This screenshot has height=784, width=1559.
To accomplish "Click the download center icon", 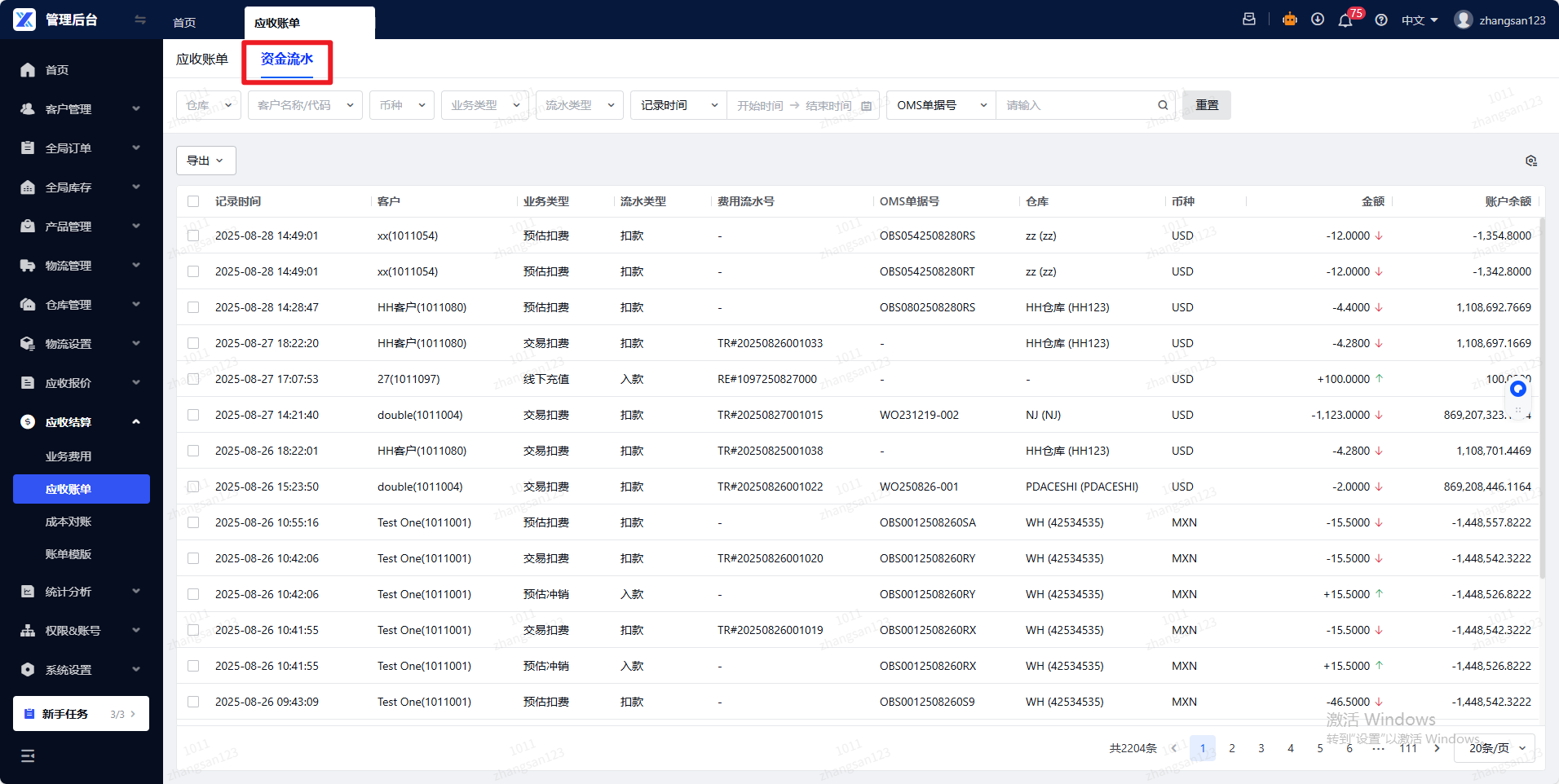I will pos(1318,20).
